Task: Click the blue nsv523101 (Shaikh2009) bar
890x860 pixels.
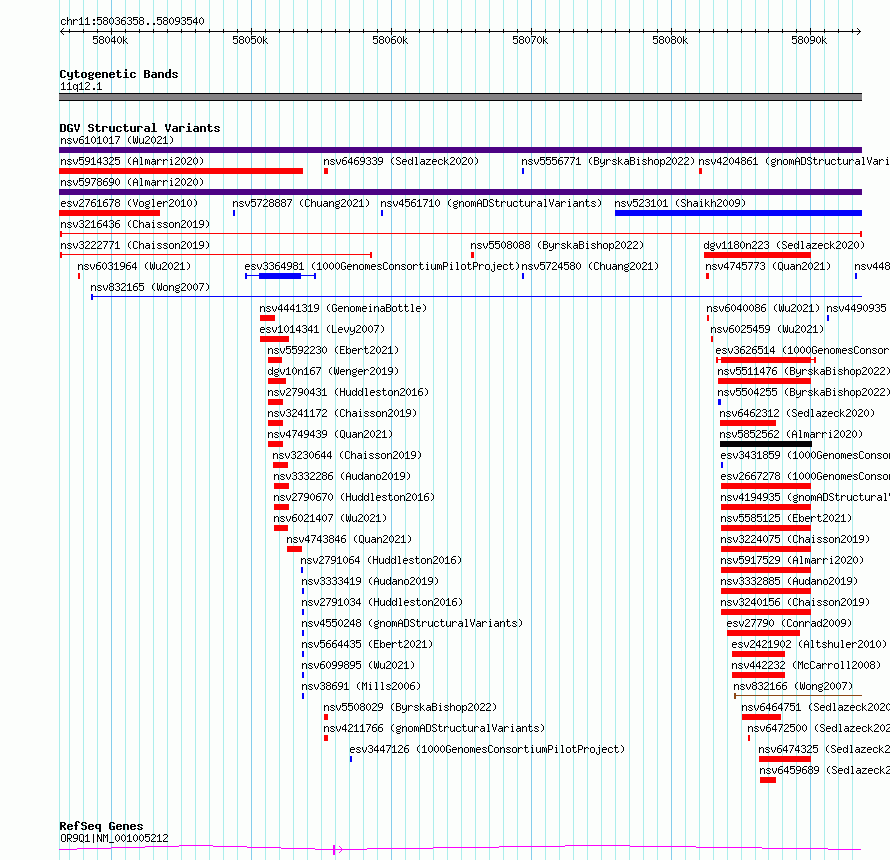Action: [x=738, y=213]
